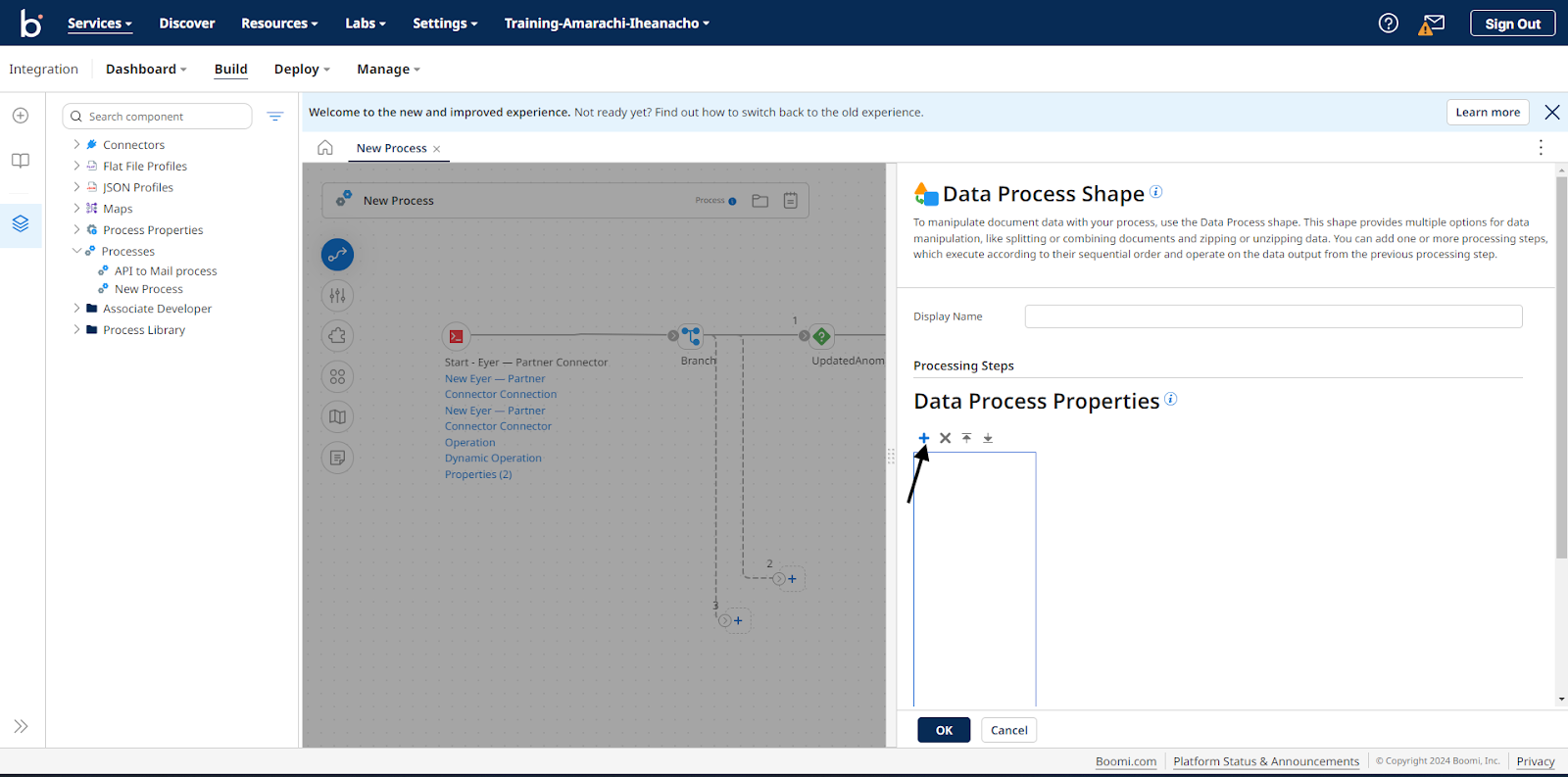Expand the Process Library folder
Viewport: 1568px width, 777px height.
[x=76, y=329]
